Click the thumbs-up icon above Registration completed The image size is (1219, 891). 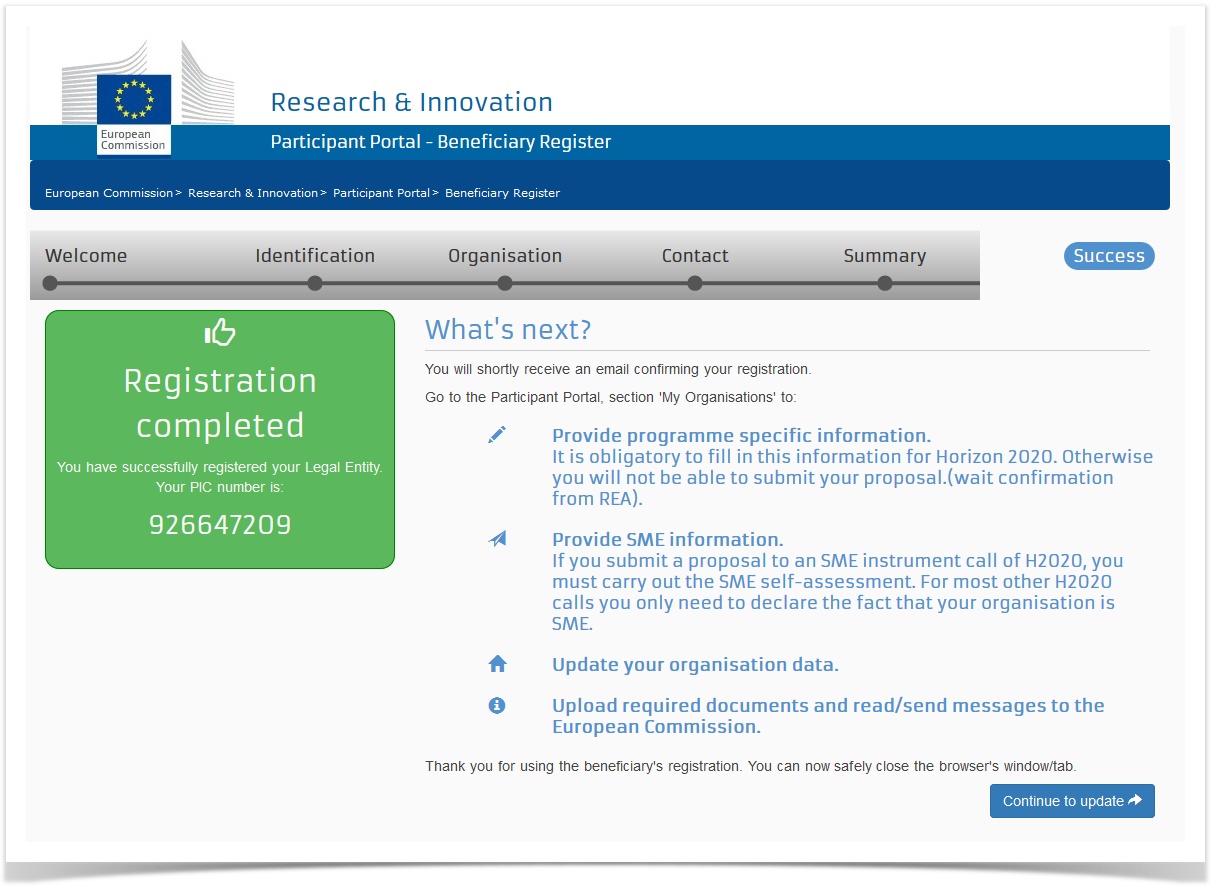(220, 333)
